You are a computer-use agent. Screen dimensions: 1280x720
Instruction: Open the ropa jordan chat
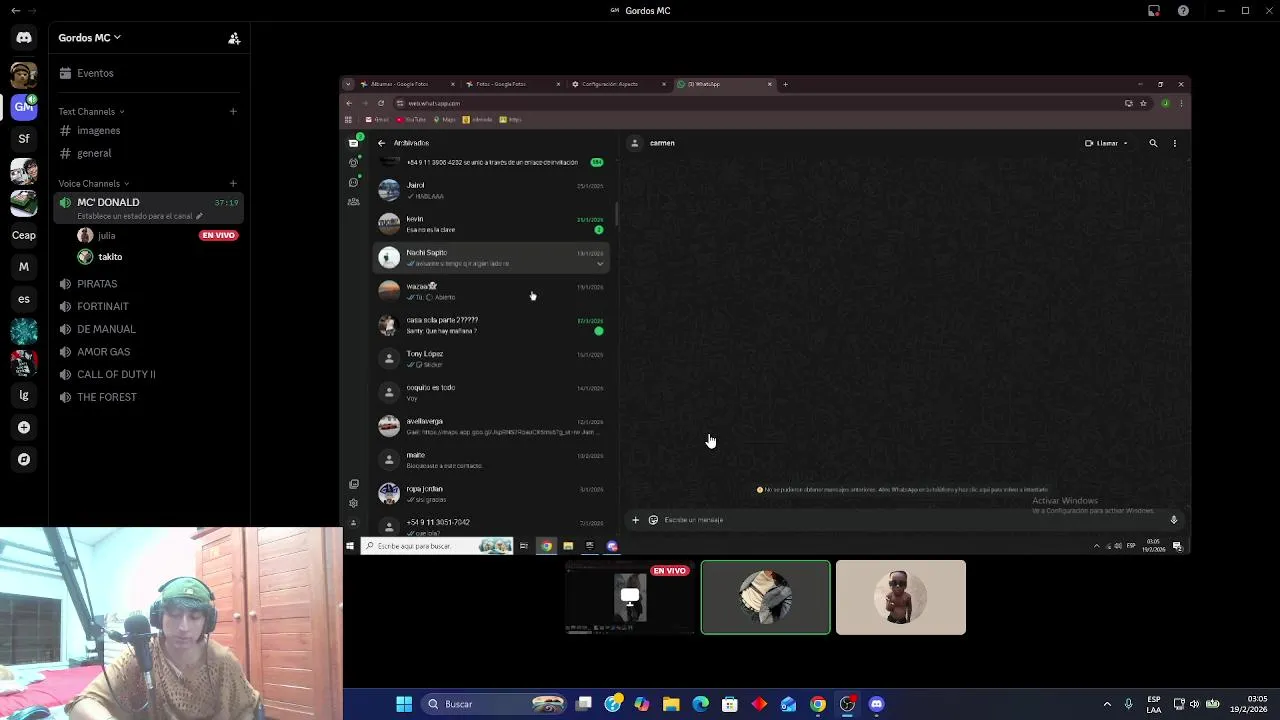tap(491, 494)
